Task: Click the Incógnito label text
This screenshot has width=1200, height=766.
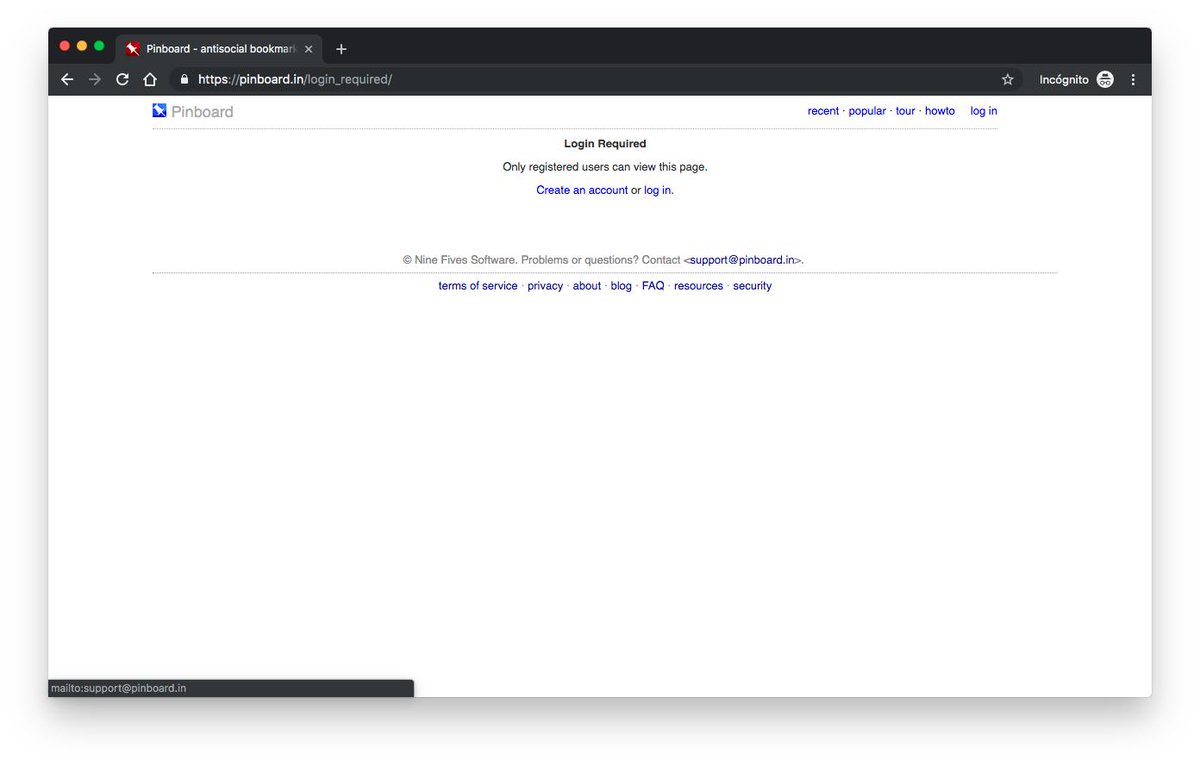Action: click(x=1064, y=80)
